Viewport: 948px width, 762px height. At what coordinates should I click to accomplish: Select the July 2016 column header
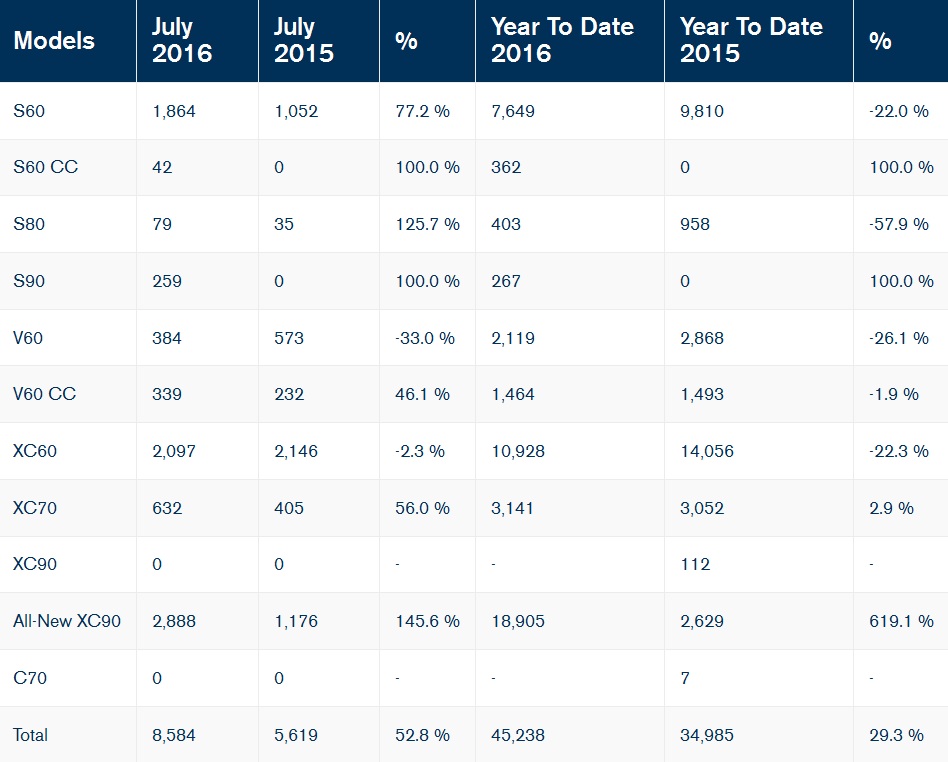pyautogui.click(x=182, y=41)
